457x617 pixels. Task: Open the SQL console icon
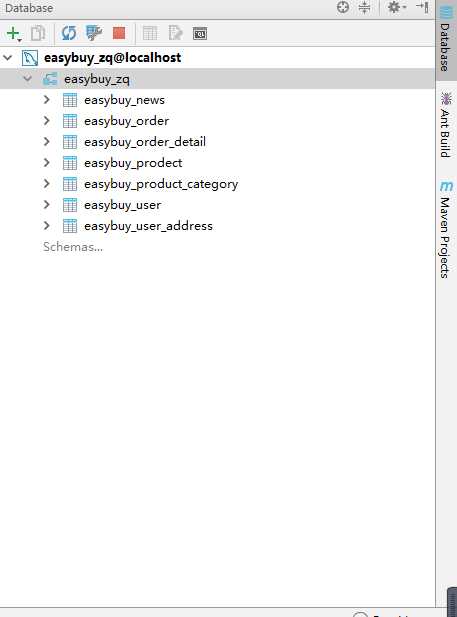pos(200,34)
